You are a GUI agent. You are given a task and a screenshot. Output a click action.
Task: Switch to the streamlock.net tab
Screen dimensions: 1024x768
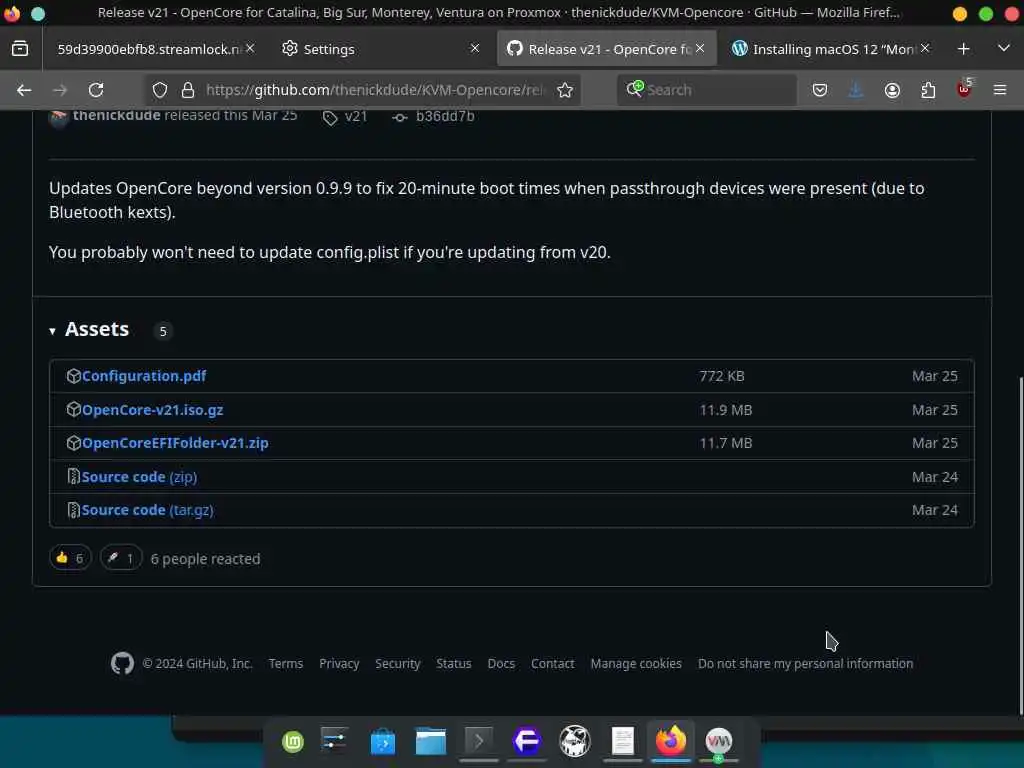pos(148,49)
